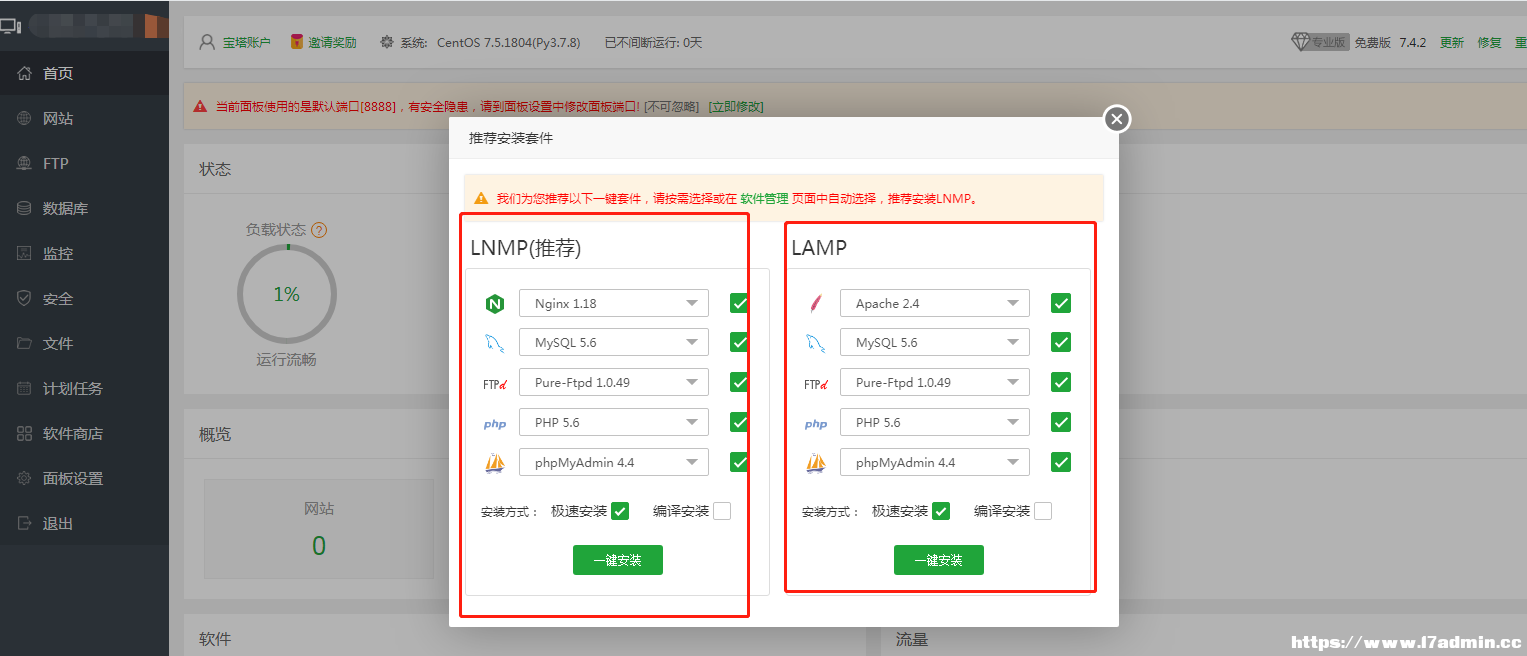Open the PHP 5.6 dropdown in LNMP
This screenshot has height=656, width=1527.
point(614,422)
